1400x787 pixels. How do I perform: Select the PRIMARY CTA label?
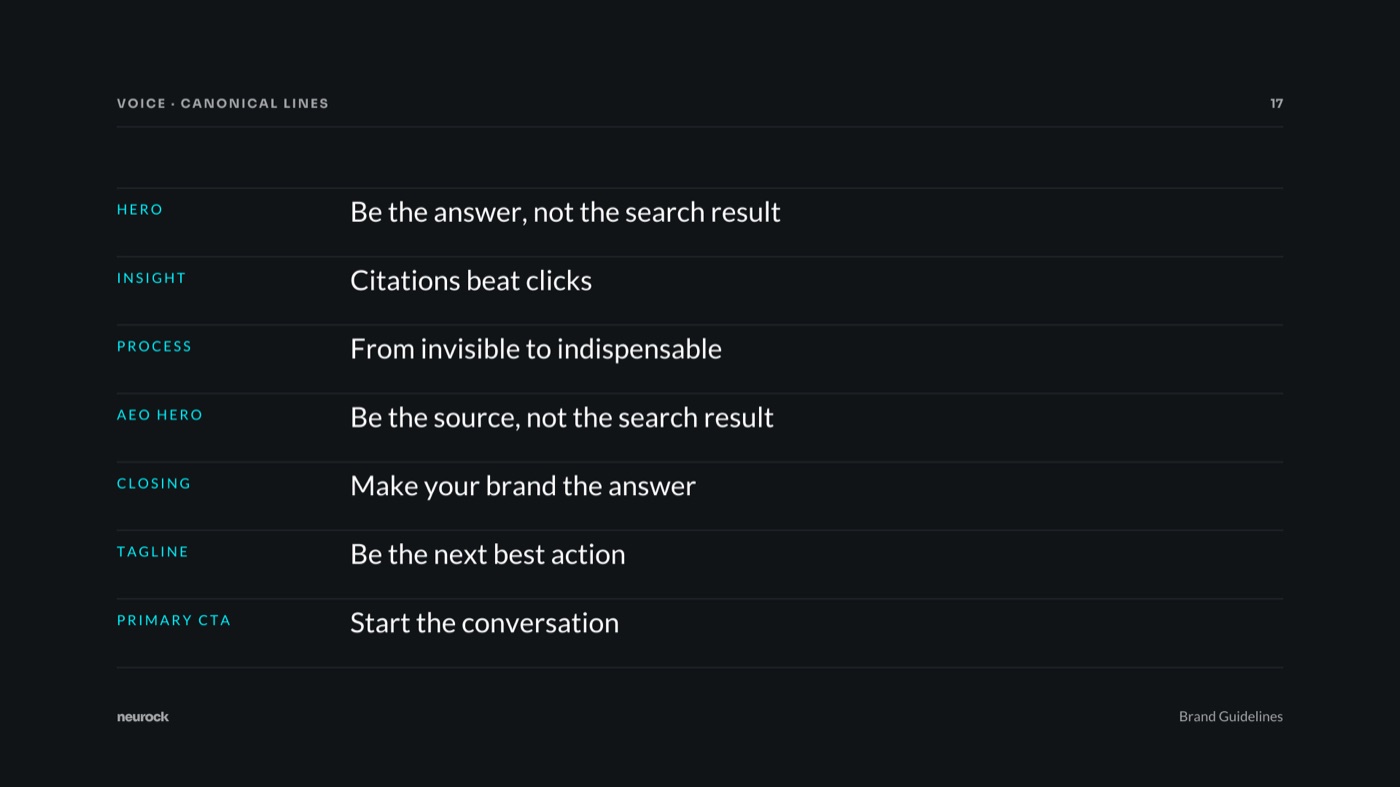[x=174, y=620]
